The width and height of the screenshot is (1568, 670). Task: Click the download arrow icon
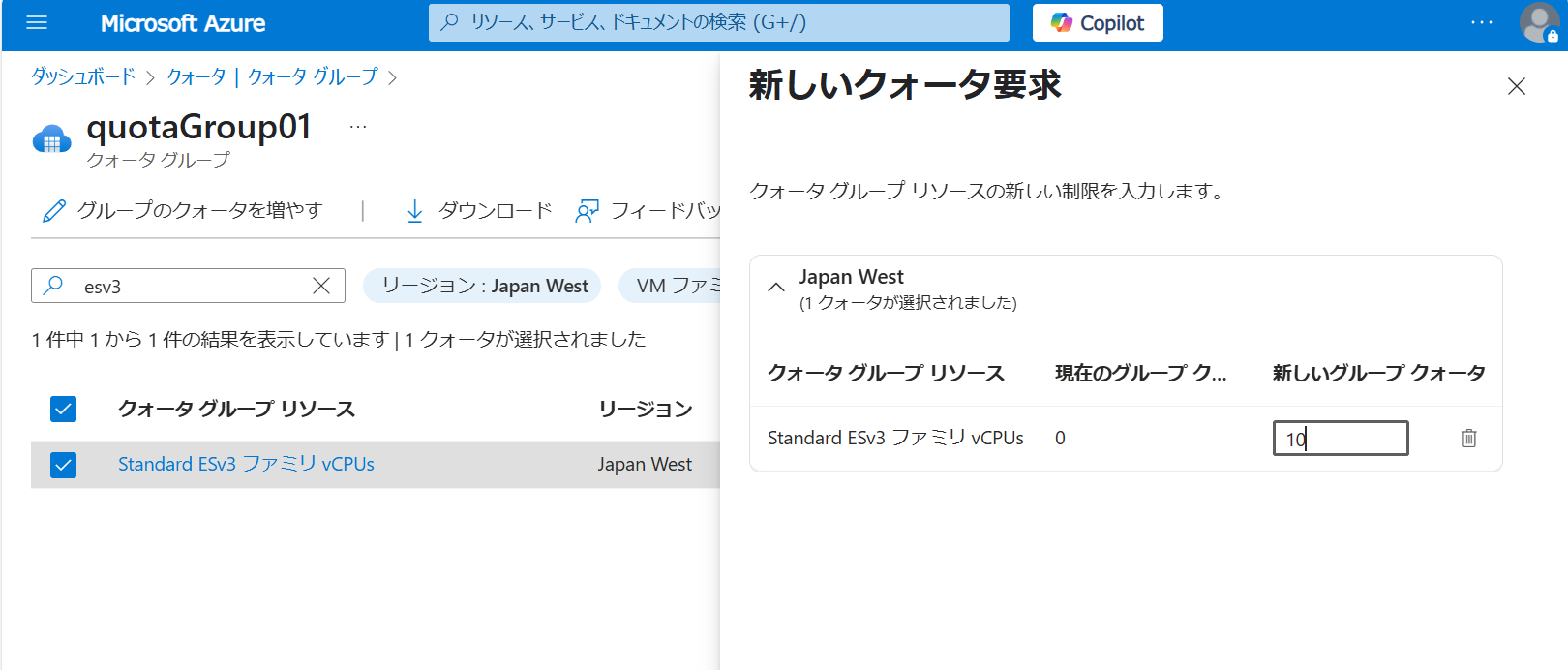(415, 211)
